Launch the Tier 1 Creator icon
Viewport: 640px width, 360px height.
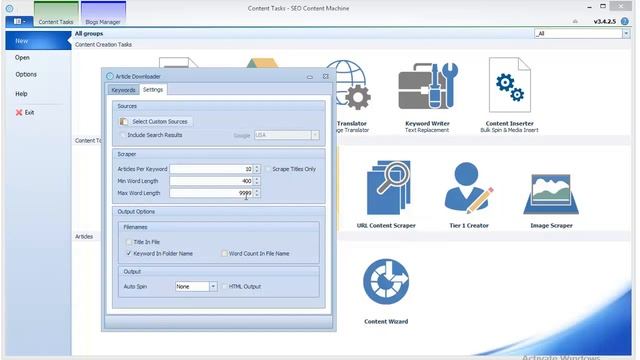[469, 188]
